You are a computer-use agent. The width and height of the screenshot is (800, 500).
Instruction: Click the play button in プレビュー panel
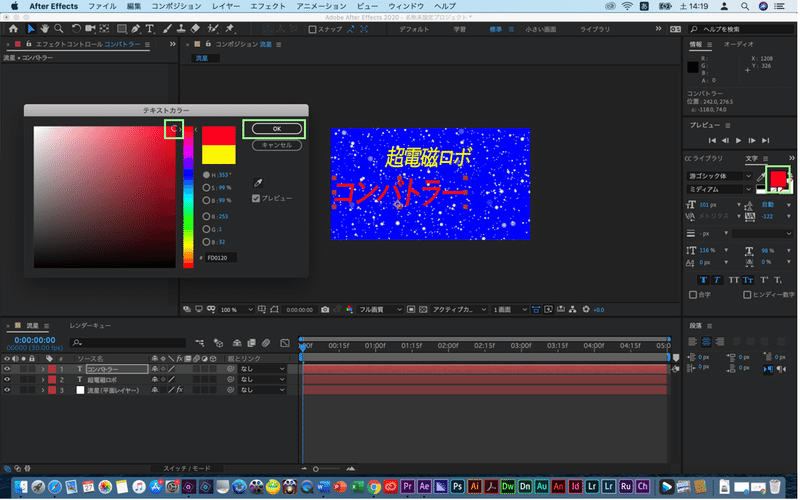click(738, 140)
